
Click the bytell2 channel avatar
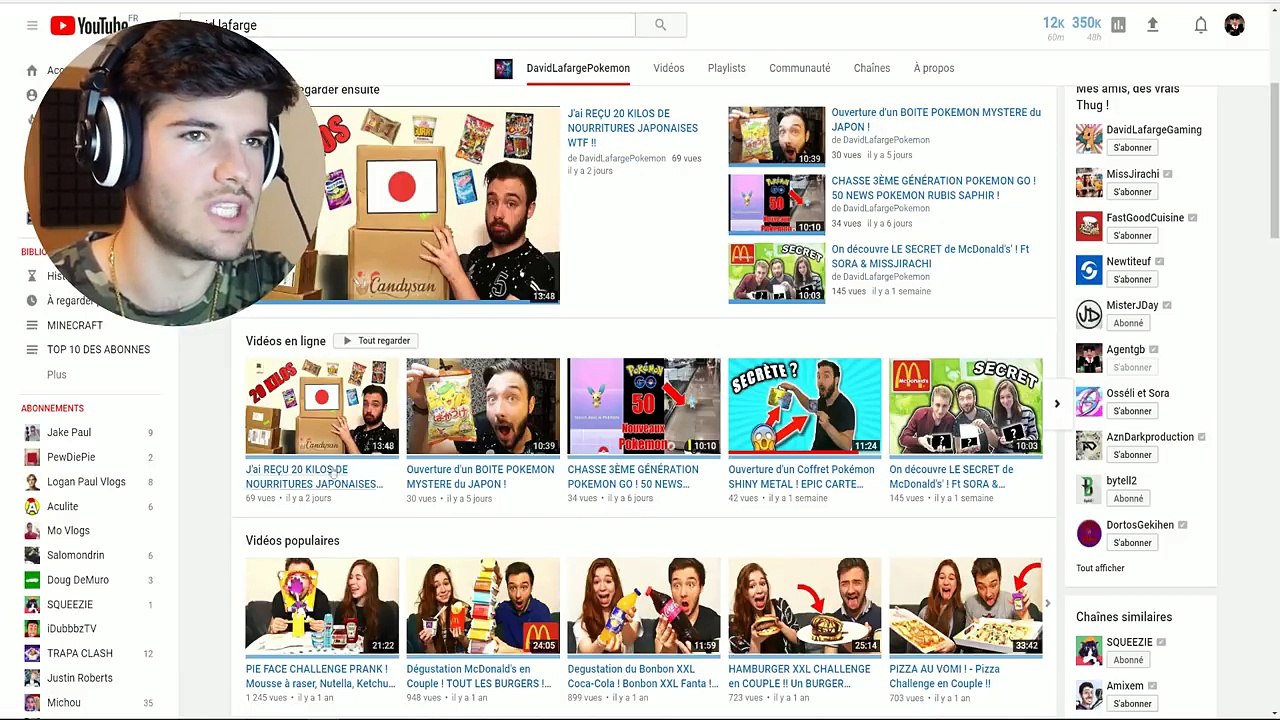click(1089, 489)
